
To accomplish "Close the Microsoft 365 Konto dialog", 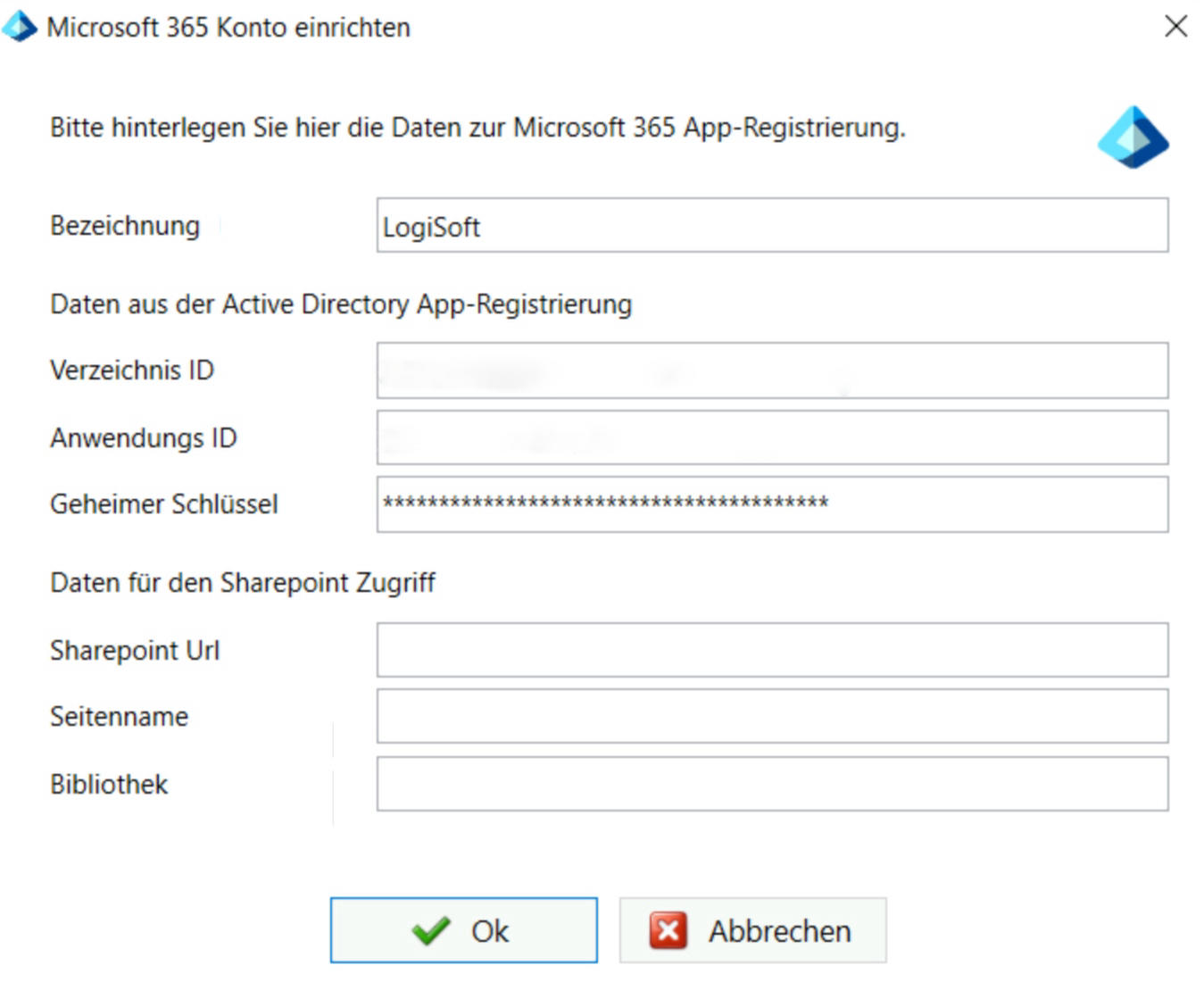I will 1175,27.
